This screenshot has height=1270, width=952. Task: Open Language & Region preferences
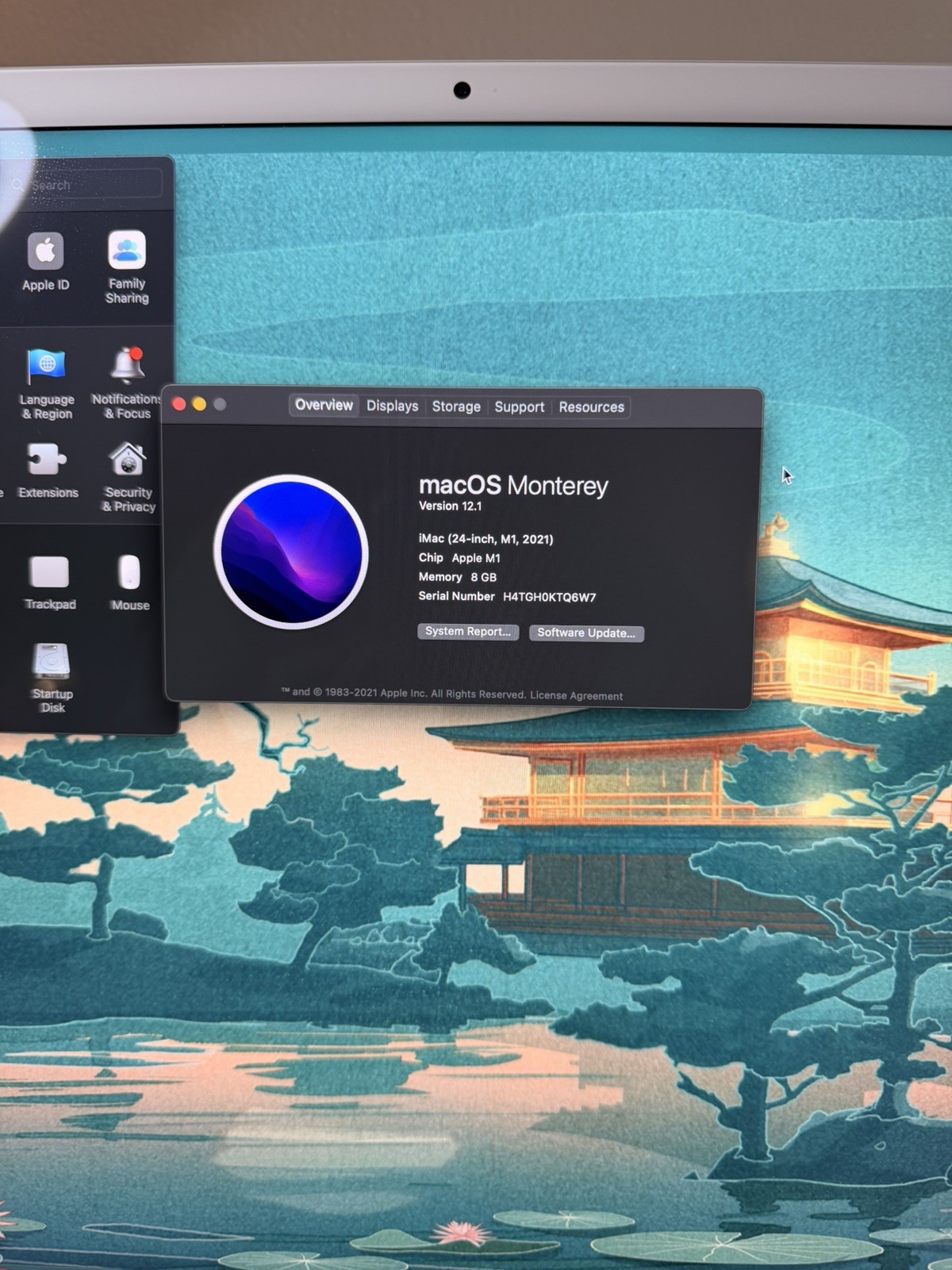click(47, 384)
